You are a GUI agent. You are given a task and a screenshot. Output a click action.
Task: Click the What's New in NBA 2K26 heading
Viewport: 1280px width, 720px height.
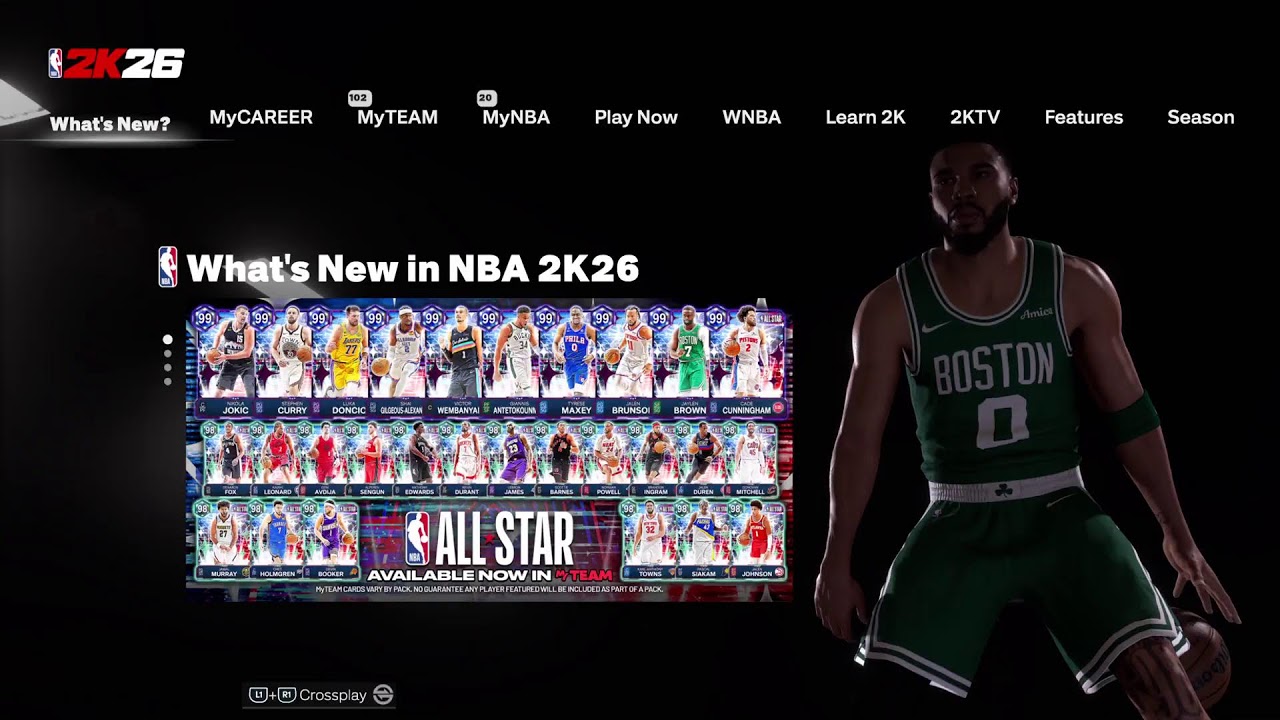click(x=412, y=268)
